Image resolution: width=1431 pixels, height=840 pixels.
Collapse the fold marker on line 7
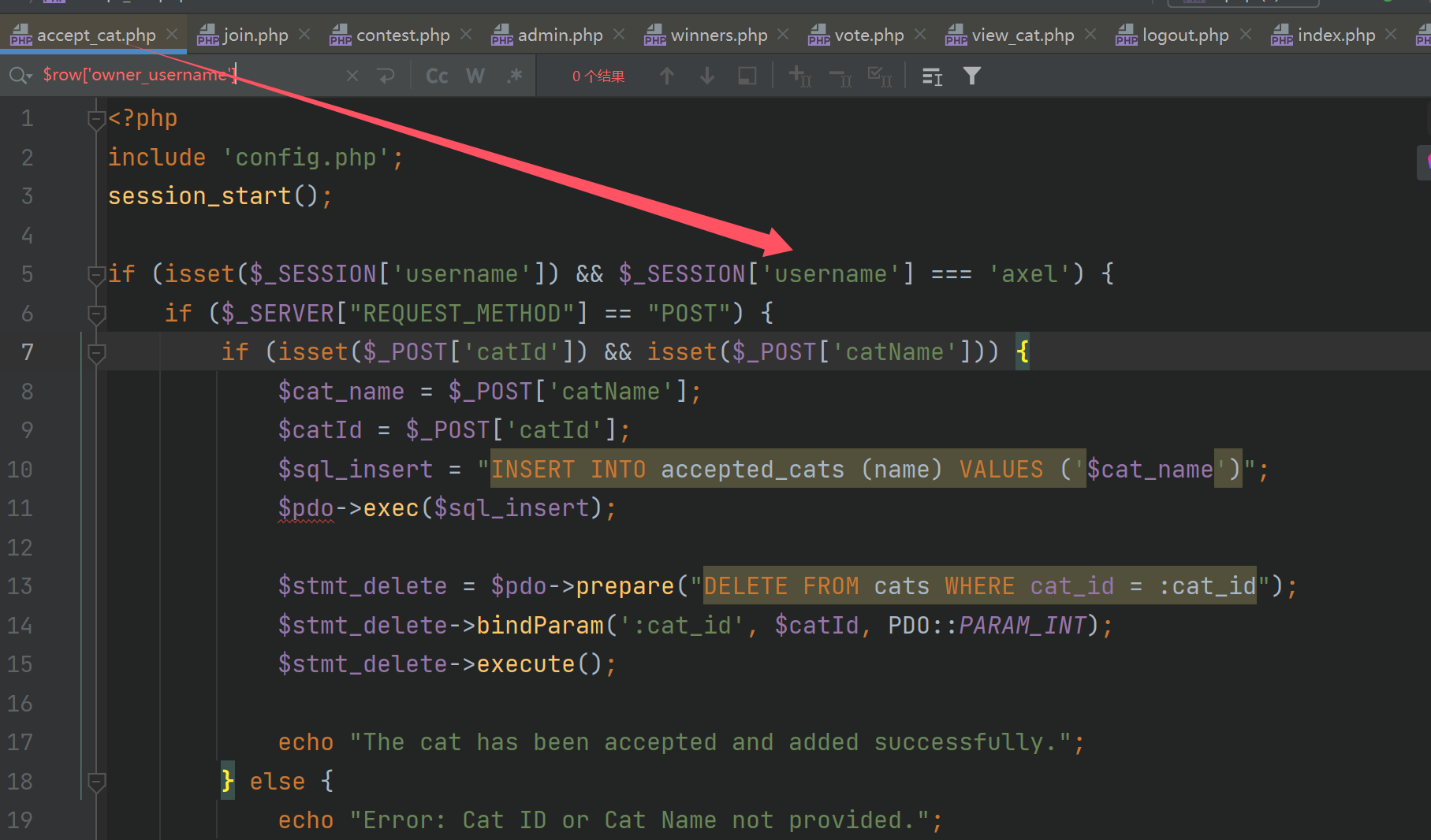[x=96, y=353]
